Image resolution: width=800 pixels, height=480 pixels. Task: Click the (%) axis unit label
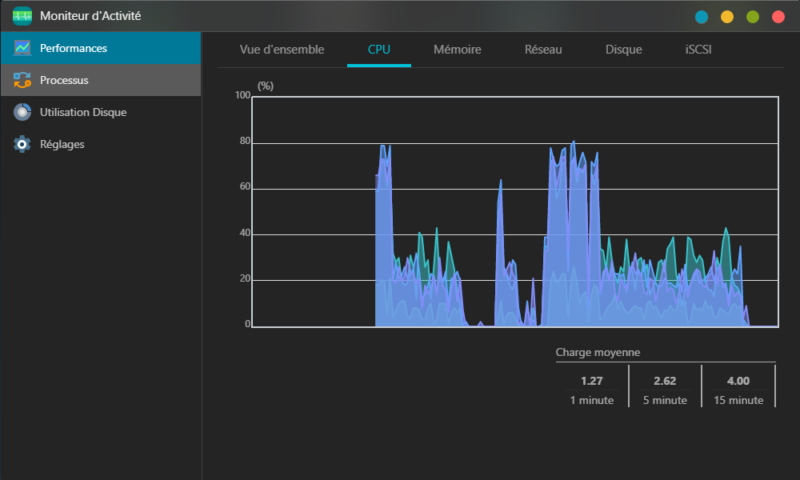coord(265,86)
